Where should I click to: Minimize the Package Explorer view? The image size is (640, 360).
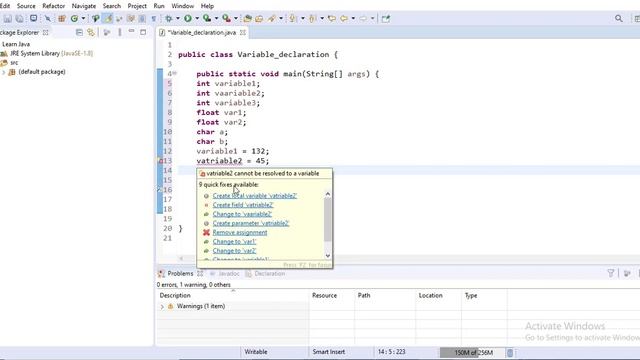click(131, 31)
